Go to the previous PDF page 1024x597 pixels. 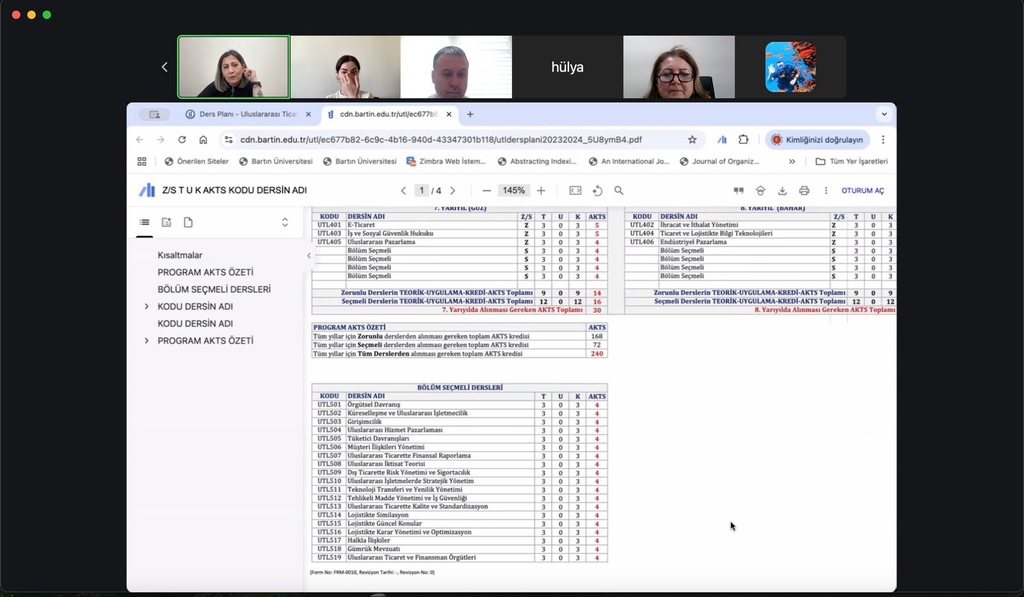(403, 191)
